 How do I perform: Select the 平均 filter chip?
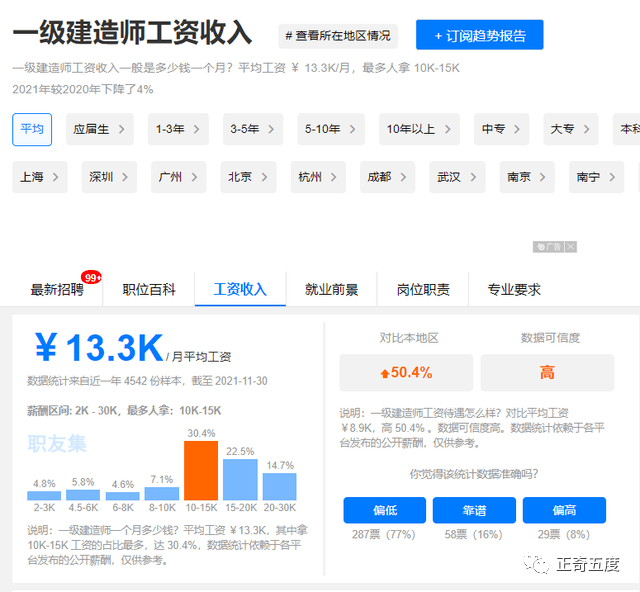pos(32,129)
